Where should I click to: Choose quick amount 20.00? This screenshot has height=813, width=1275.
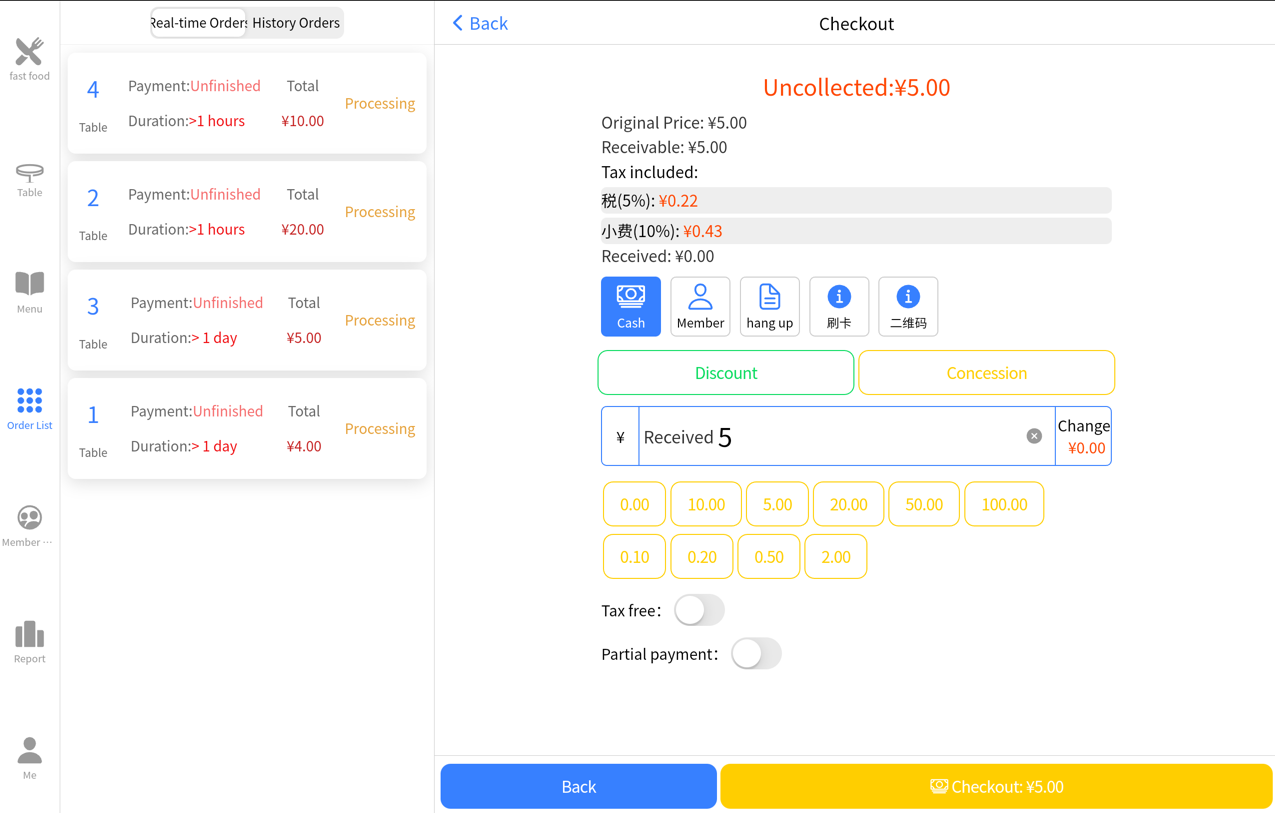pyautogui.click(x=848, y=504)
